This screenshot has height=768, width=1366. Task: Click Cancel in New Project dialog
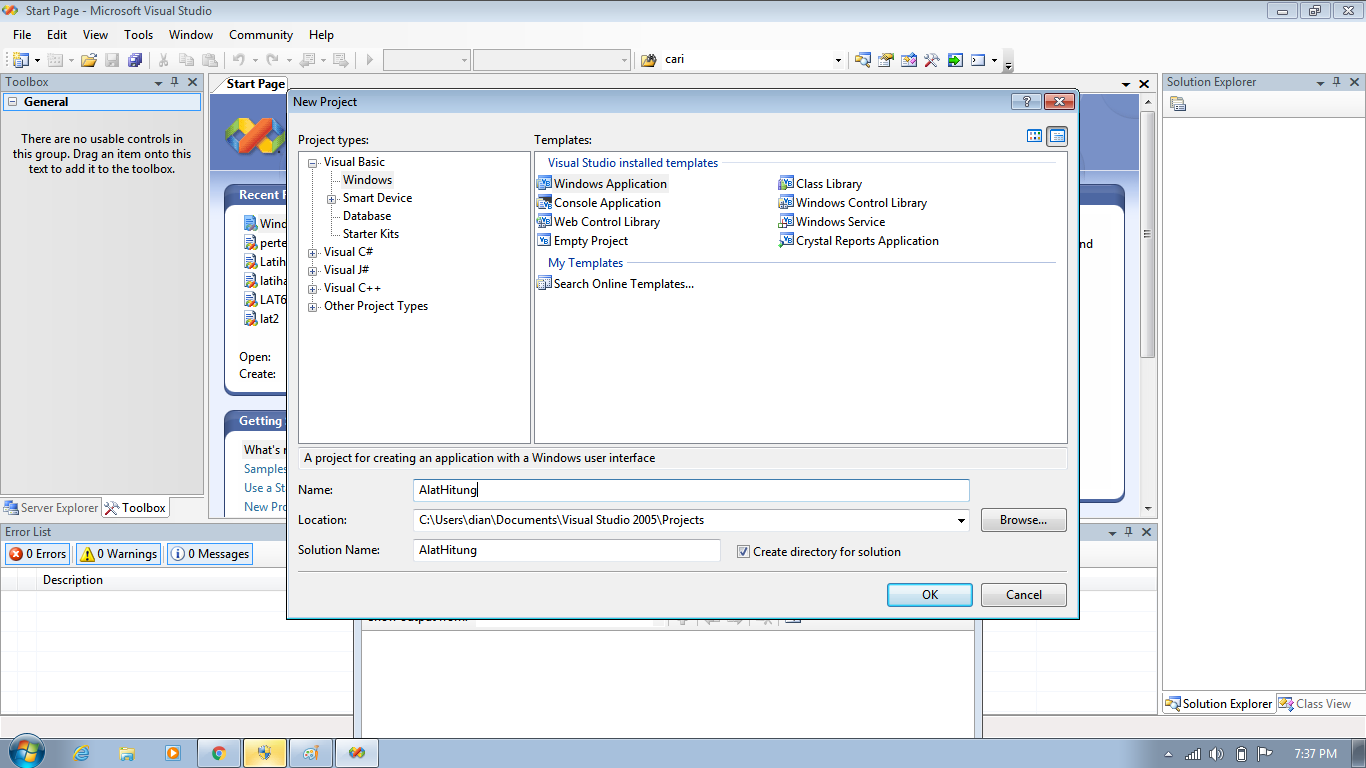[x=1024, y=595]
